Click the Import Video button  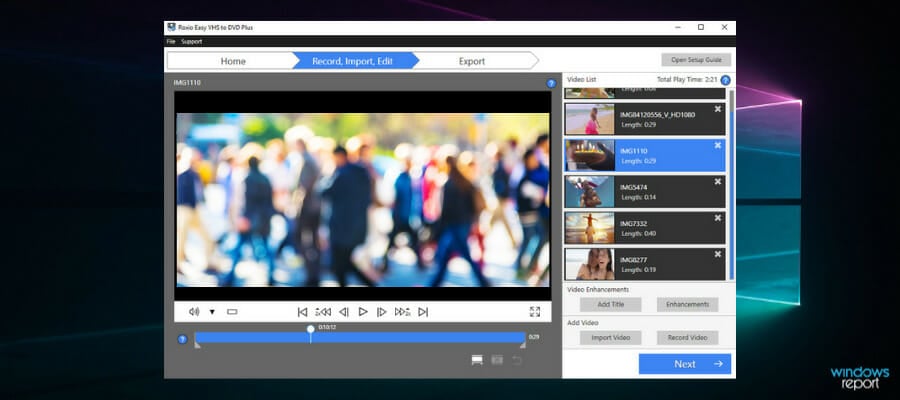point(610,337)
